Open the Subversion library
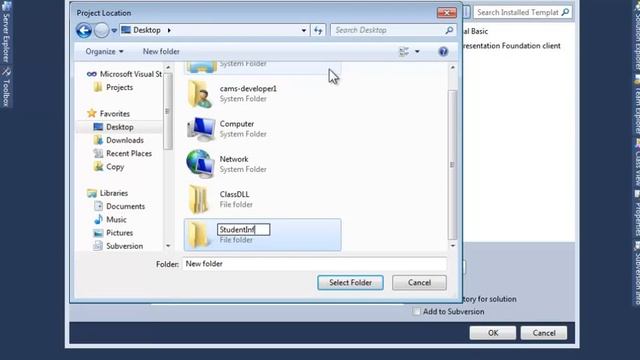 click(x=118, y=246)
